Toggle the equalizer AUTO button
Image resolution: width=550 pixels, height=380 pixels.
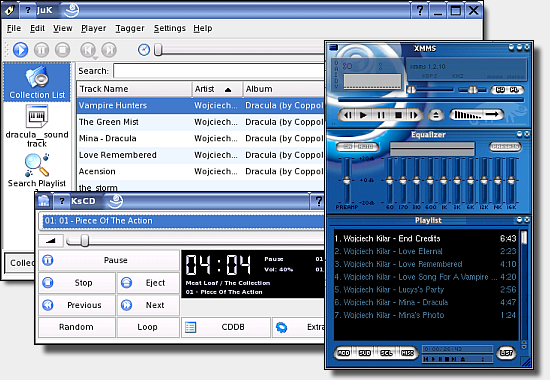366,147
